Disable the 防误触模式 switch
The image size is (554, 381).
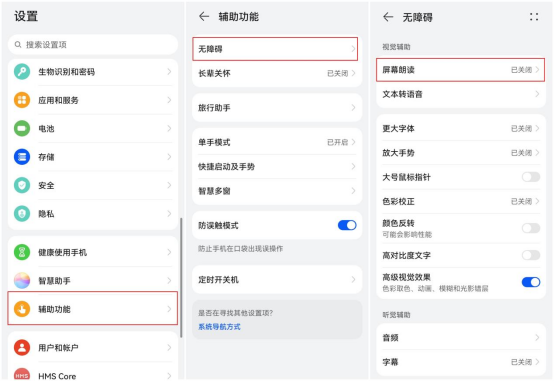pos(347,225)
